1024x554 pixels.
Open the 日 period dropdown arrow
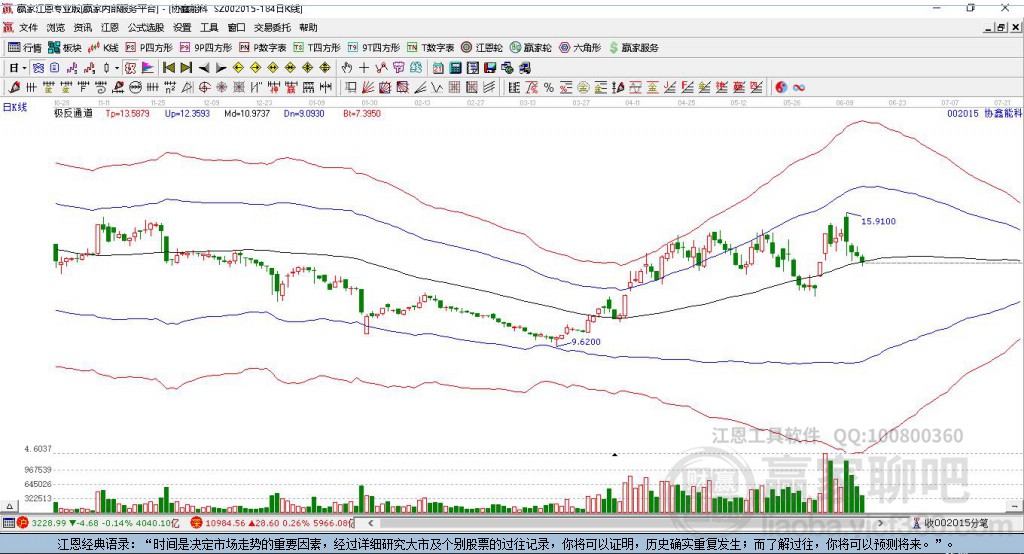24,68
